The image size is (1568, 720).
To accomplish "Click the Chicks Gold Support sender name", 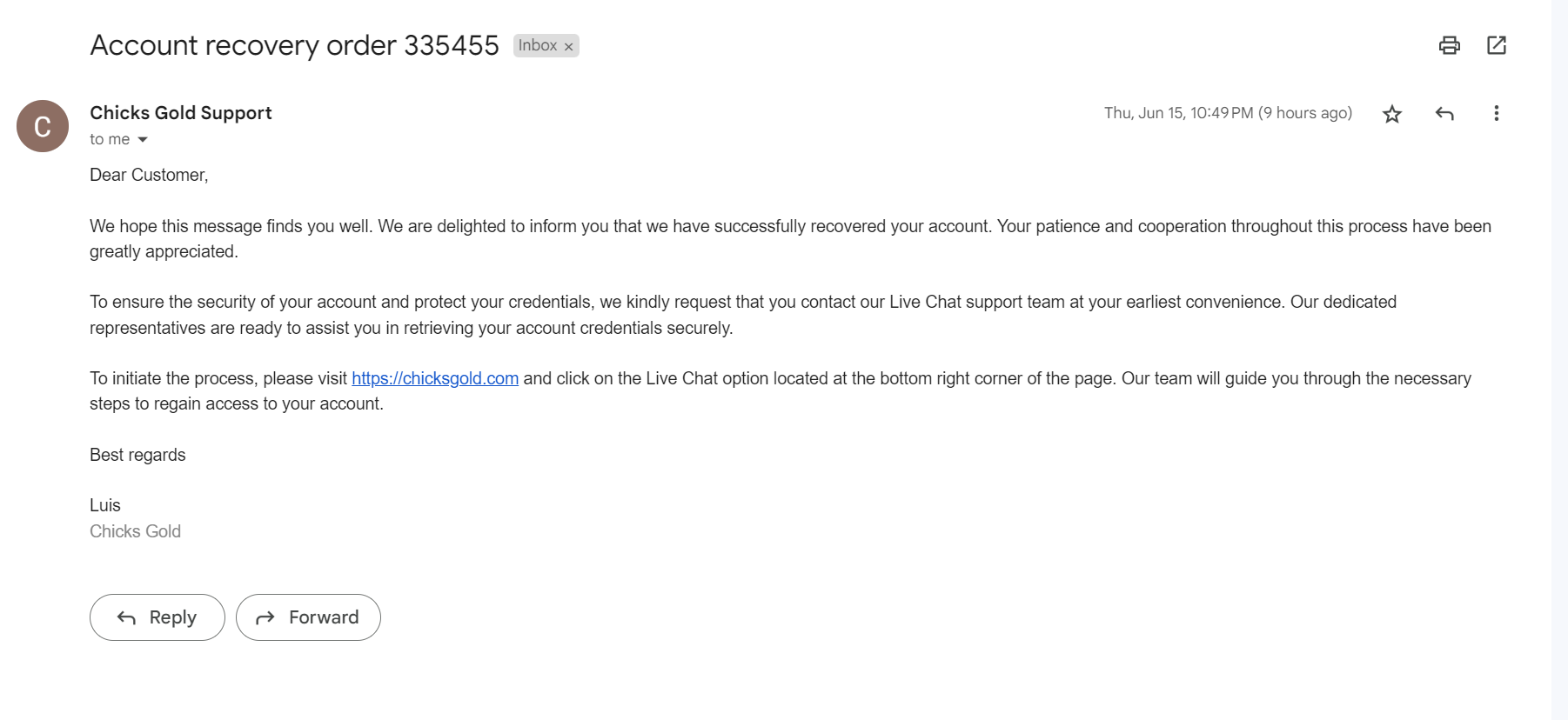I will 181,113.
